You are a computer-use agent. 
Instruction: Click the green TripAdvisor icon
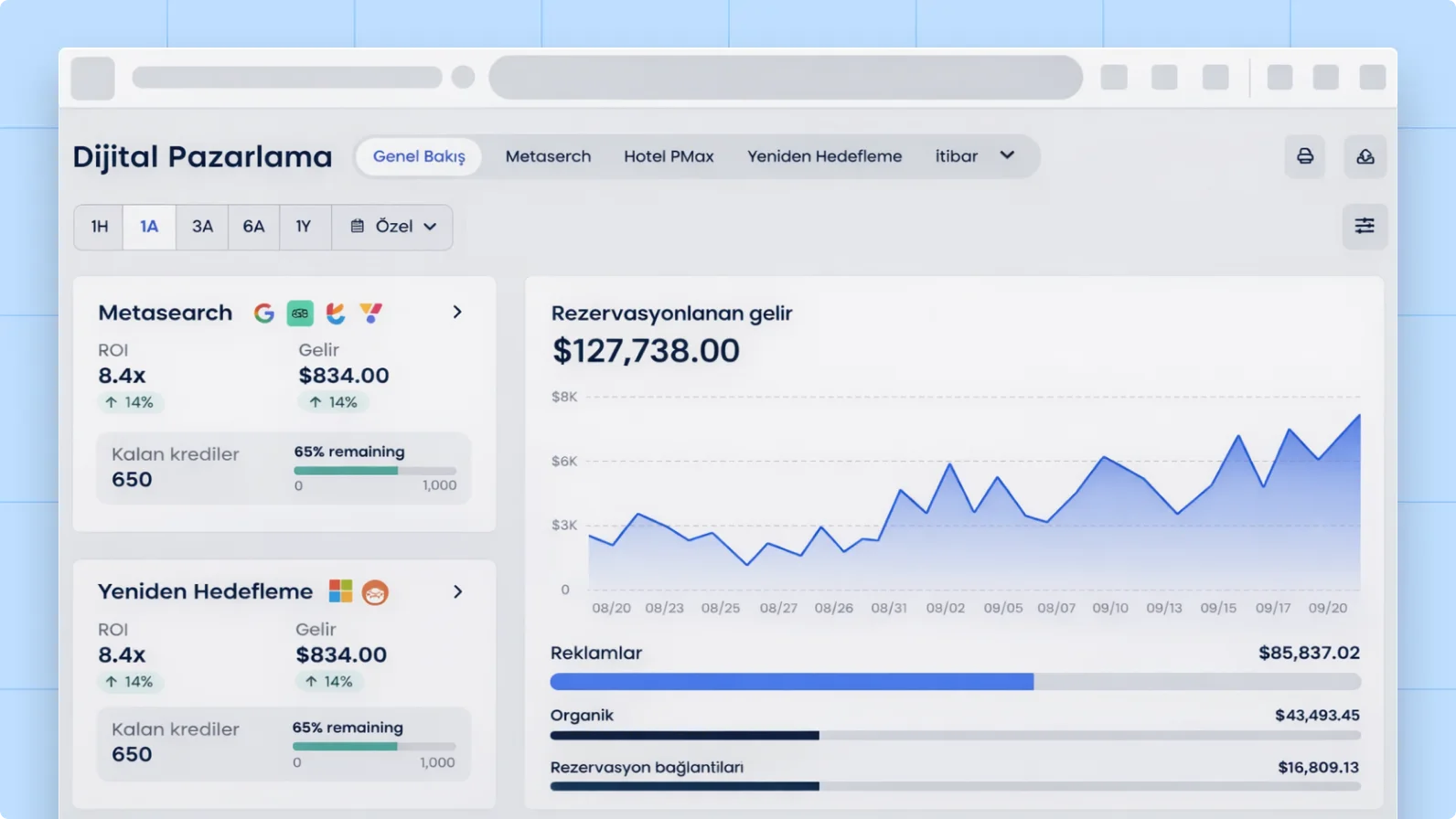(x=300, y=314)
